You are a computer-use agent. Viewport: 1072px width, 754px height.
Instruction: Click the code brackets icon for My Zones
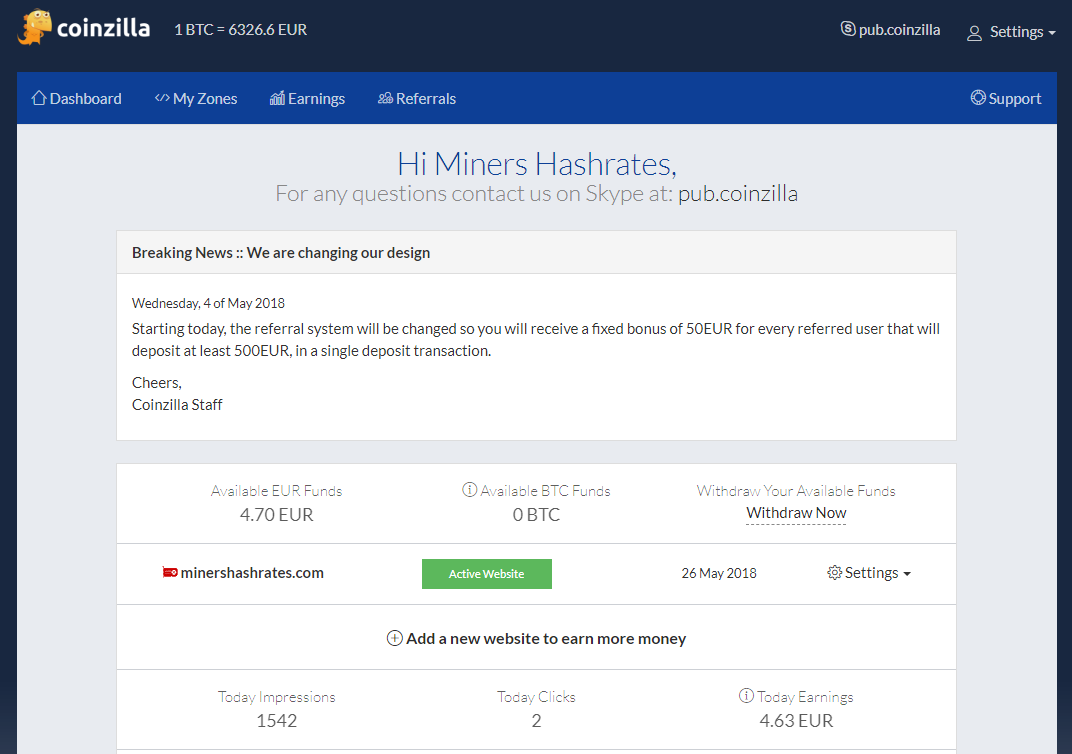[162, 98]
